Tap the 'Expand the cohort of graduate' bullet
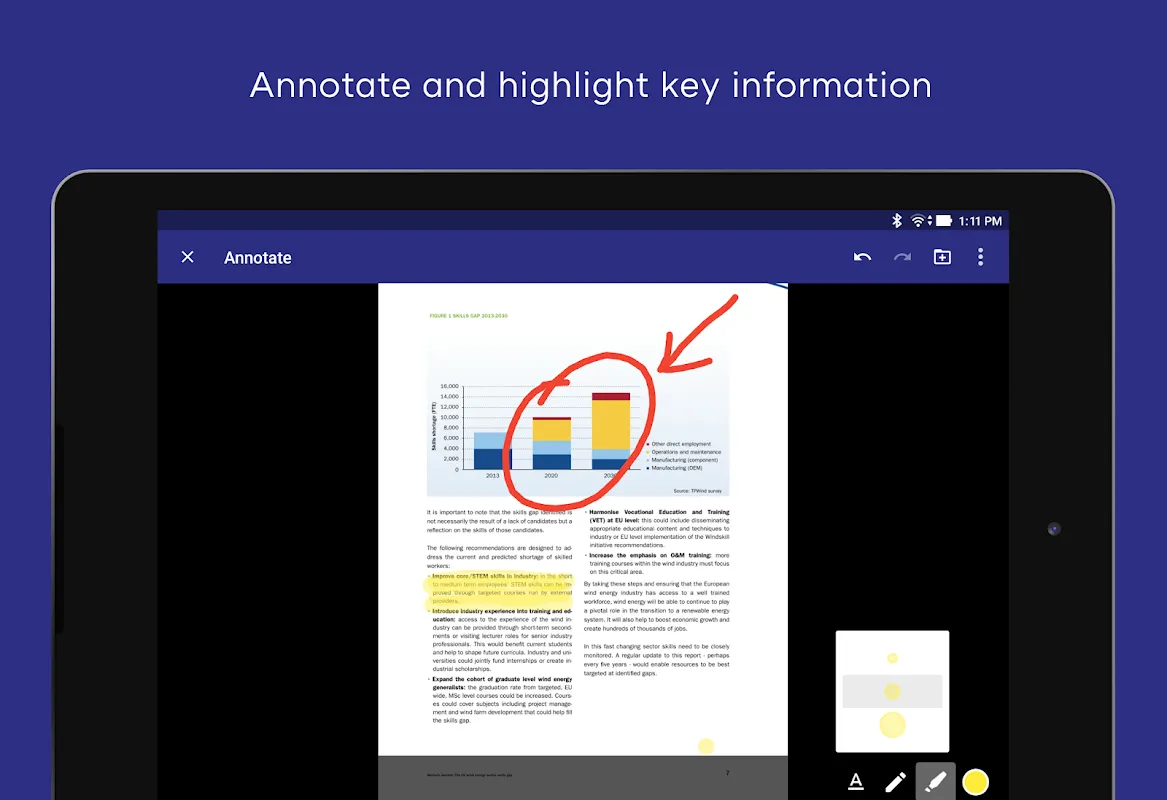 [x=500, y=700]
